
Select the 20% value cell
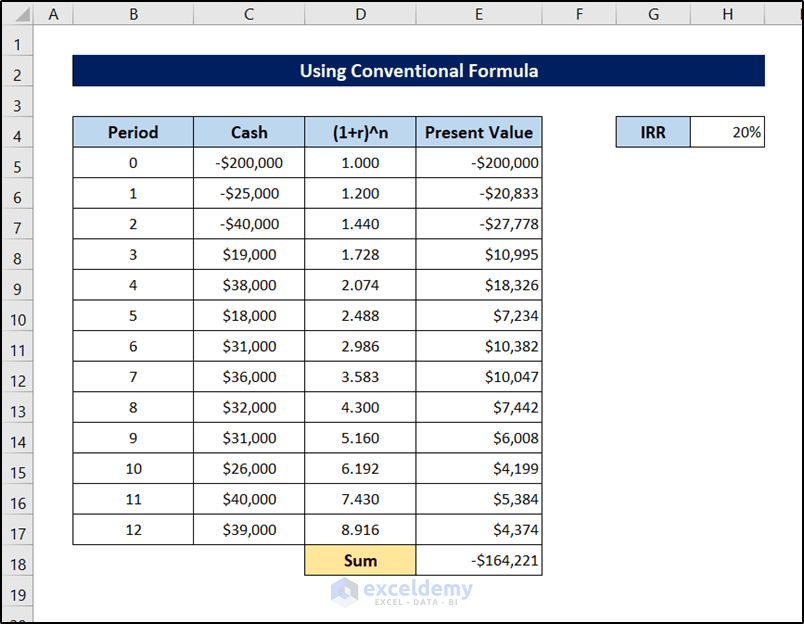[728, 132]
